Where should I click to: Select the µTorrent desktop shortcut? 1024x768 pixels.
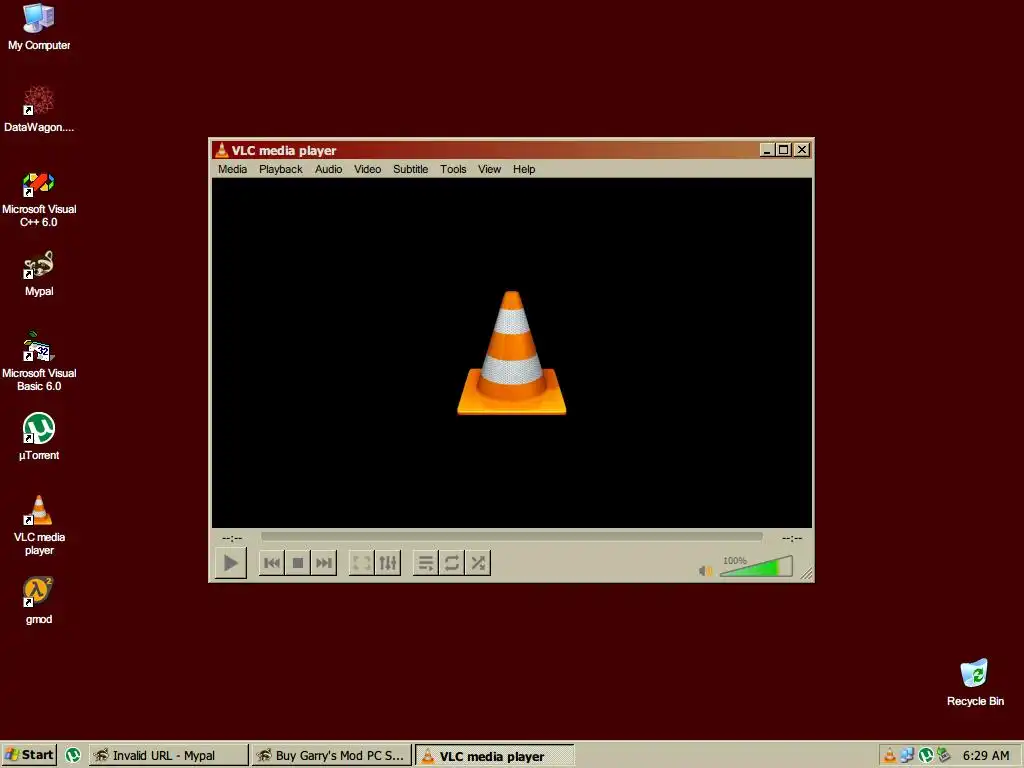[39, 437]
